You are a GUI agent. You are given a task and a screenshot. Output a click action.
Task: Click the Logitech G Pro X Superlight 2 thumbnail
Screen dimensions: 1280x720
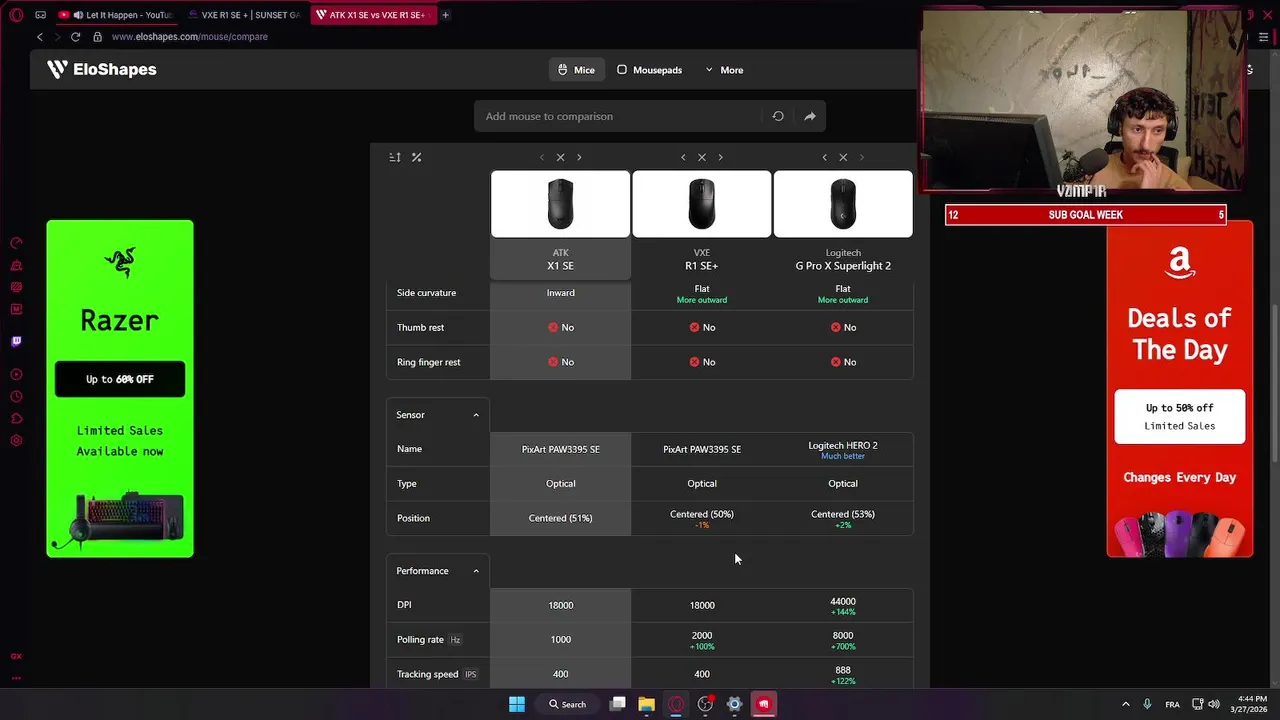[x=843, y=204]
